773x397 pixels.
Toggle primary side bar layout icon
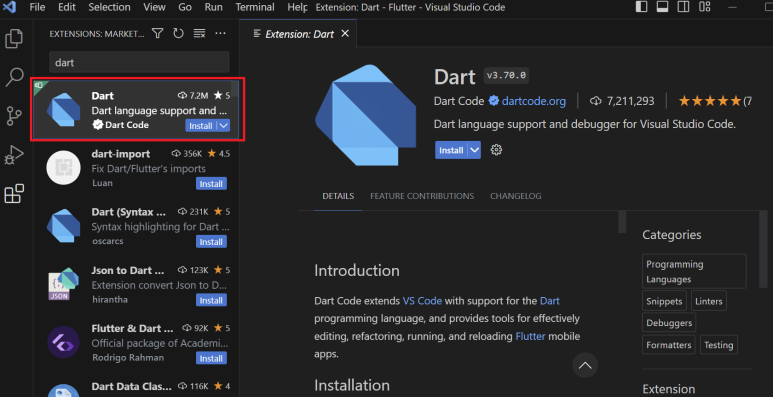pos(641,7)
